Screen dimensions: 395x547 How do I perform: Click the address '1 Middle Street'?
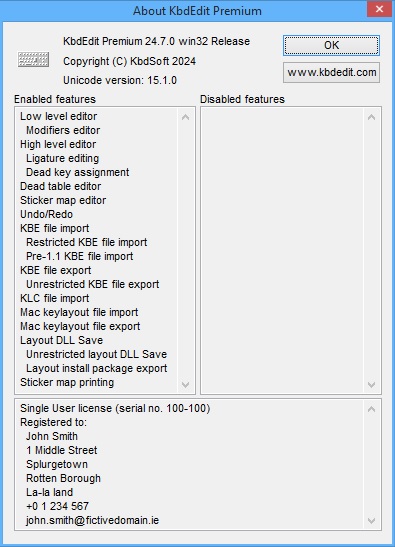61,450
